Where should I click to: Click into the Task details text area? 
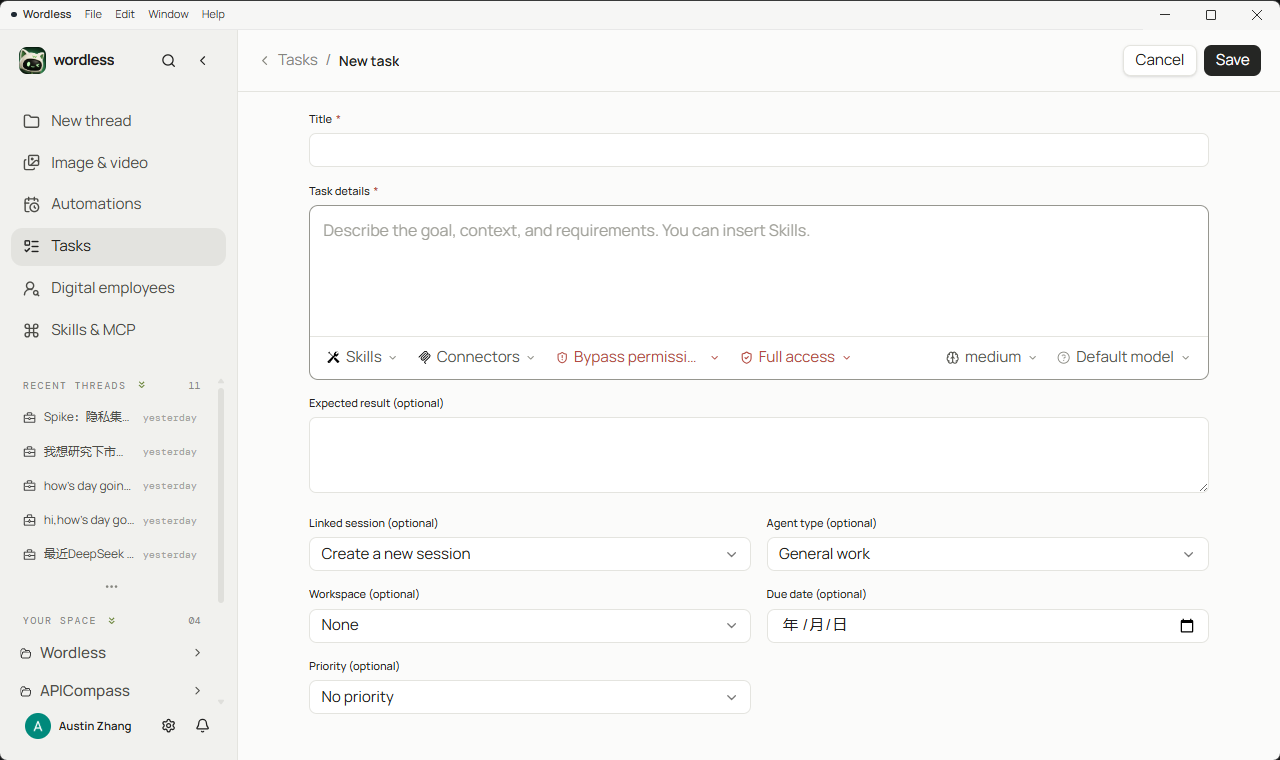tap(759, 271)
